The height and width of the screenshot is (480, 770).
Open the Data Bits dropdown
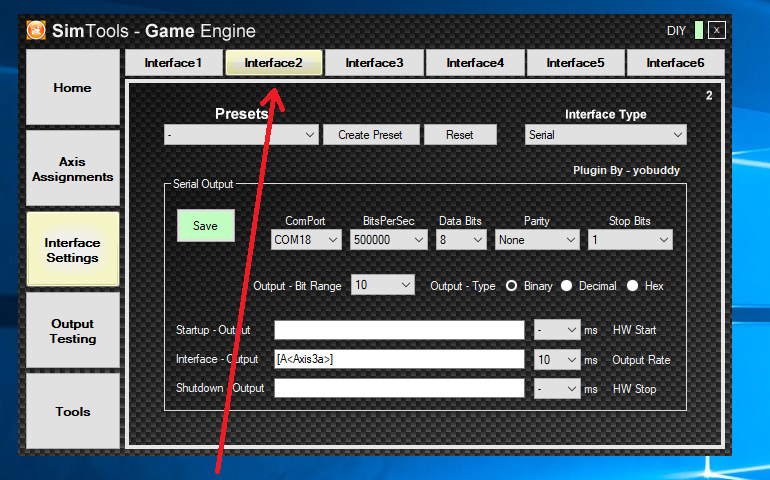(461, 240)
